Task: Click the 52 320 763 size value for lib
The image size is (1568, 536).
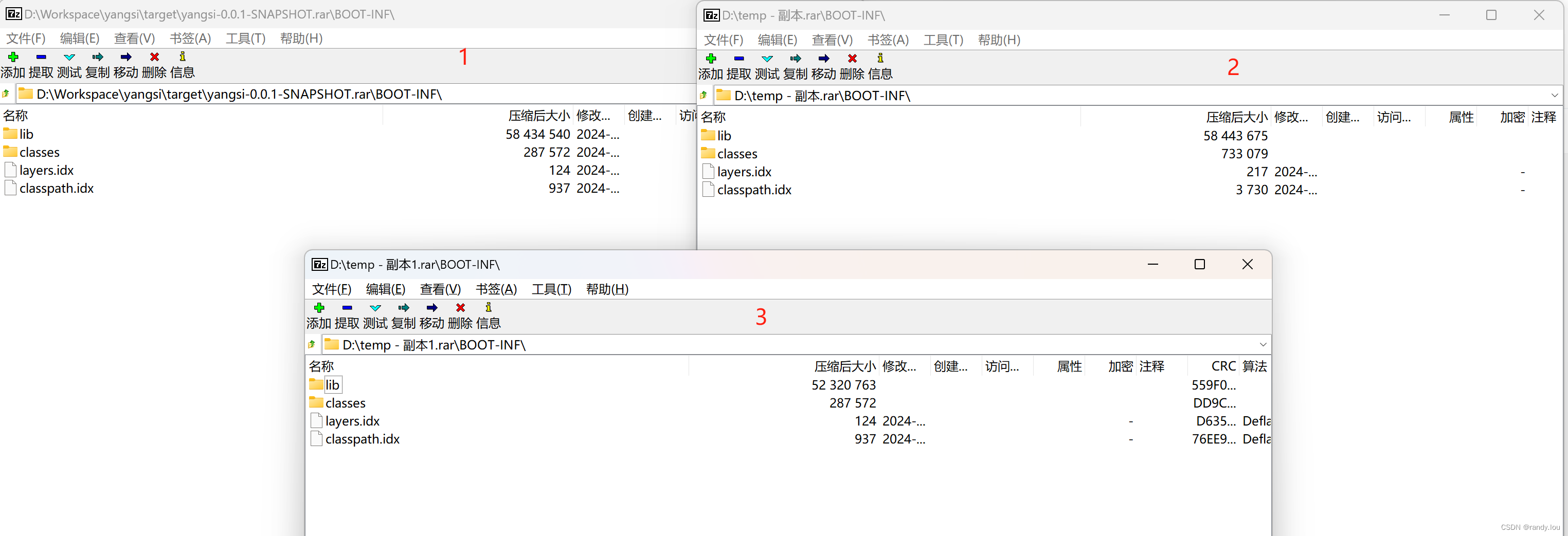Action: point(843,385)
